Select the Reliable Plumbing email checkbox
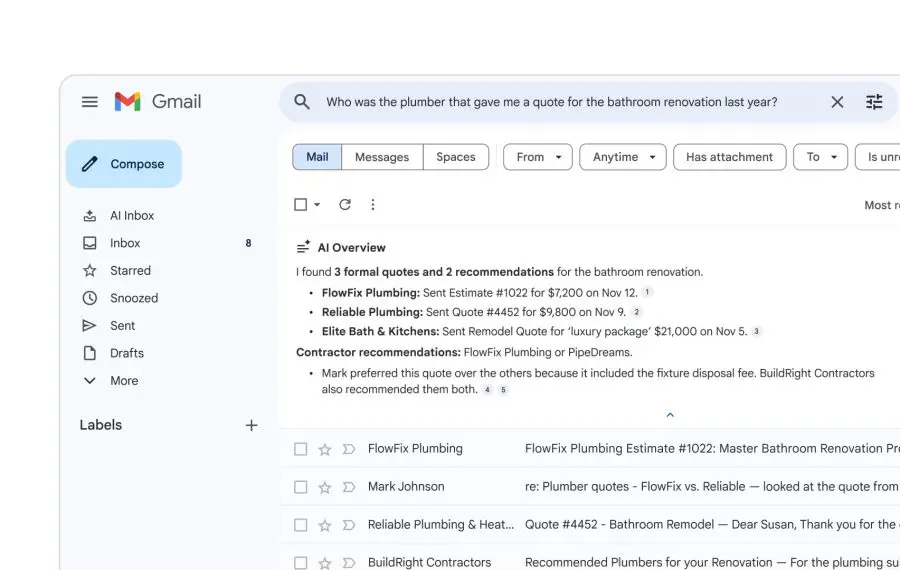900x570 pixels. (x=301, y=525)
